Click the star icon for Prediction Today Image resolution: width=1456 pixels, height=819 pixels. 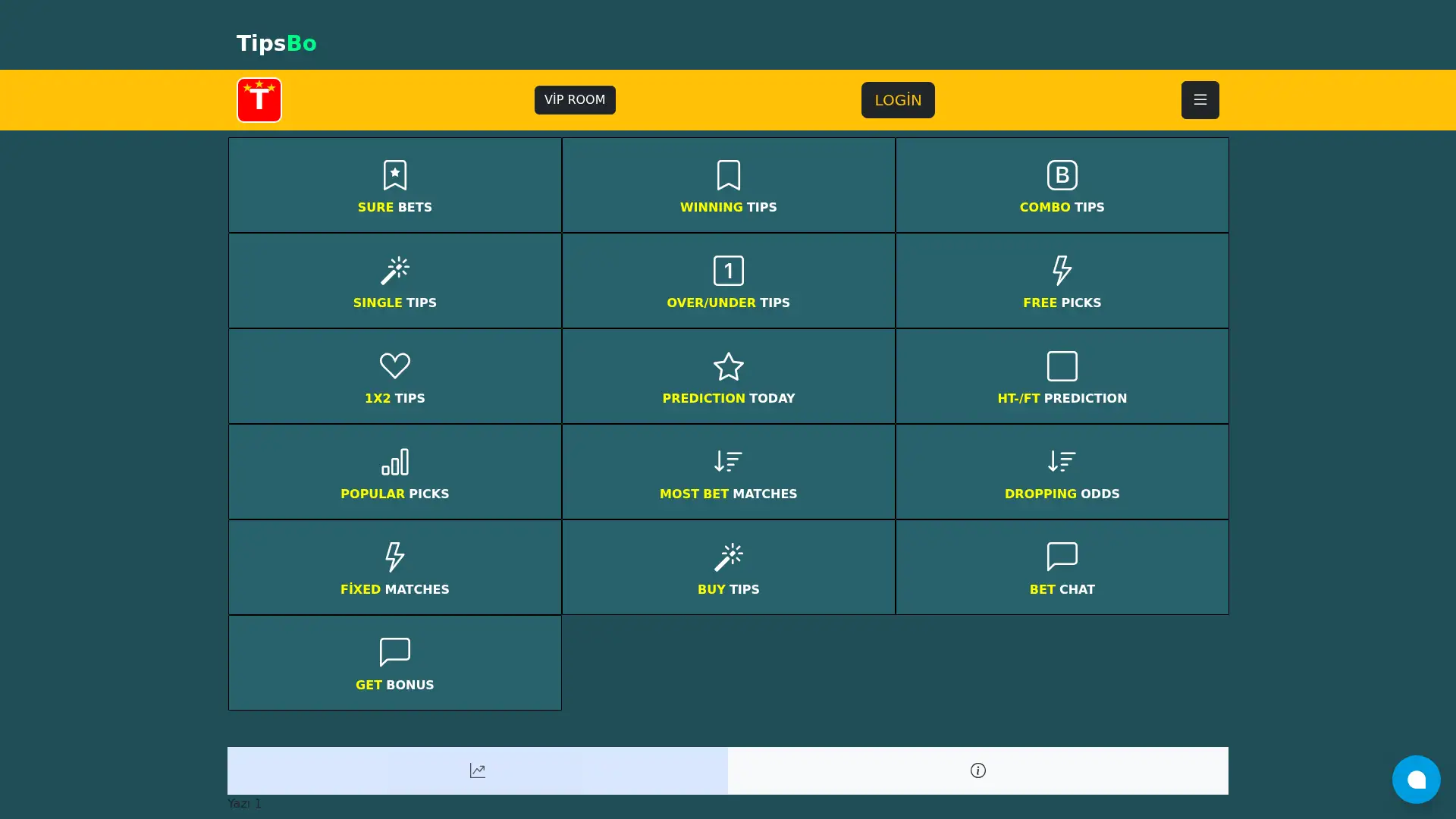tap(728, 366)
